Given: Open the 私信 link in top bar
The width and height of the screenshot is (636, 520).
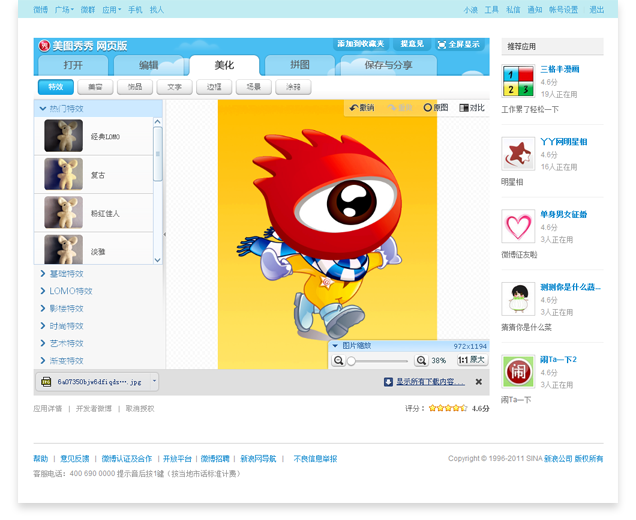Looking at the screenshot, I should (513, 10).
